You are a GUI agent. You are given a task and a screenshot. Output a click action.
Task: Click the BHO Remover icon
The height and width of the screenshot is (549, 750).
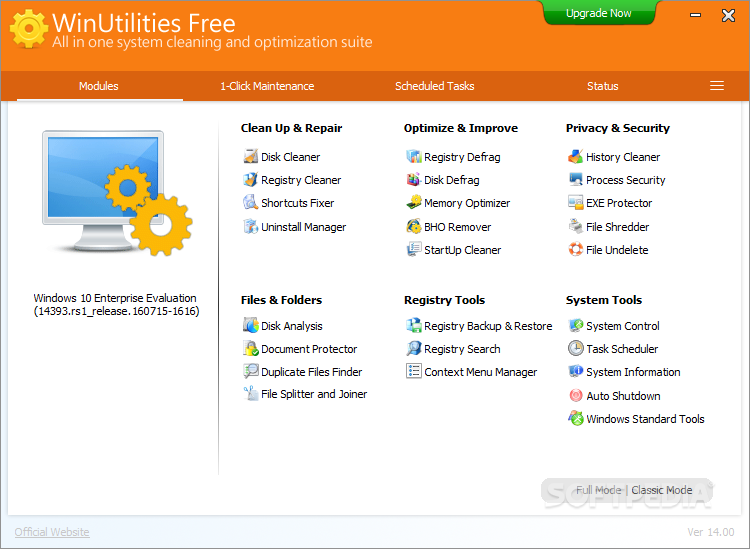pos(414,226)
